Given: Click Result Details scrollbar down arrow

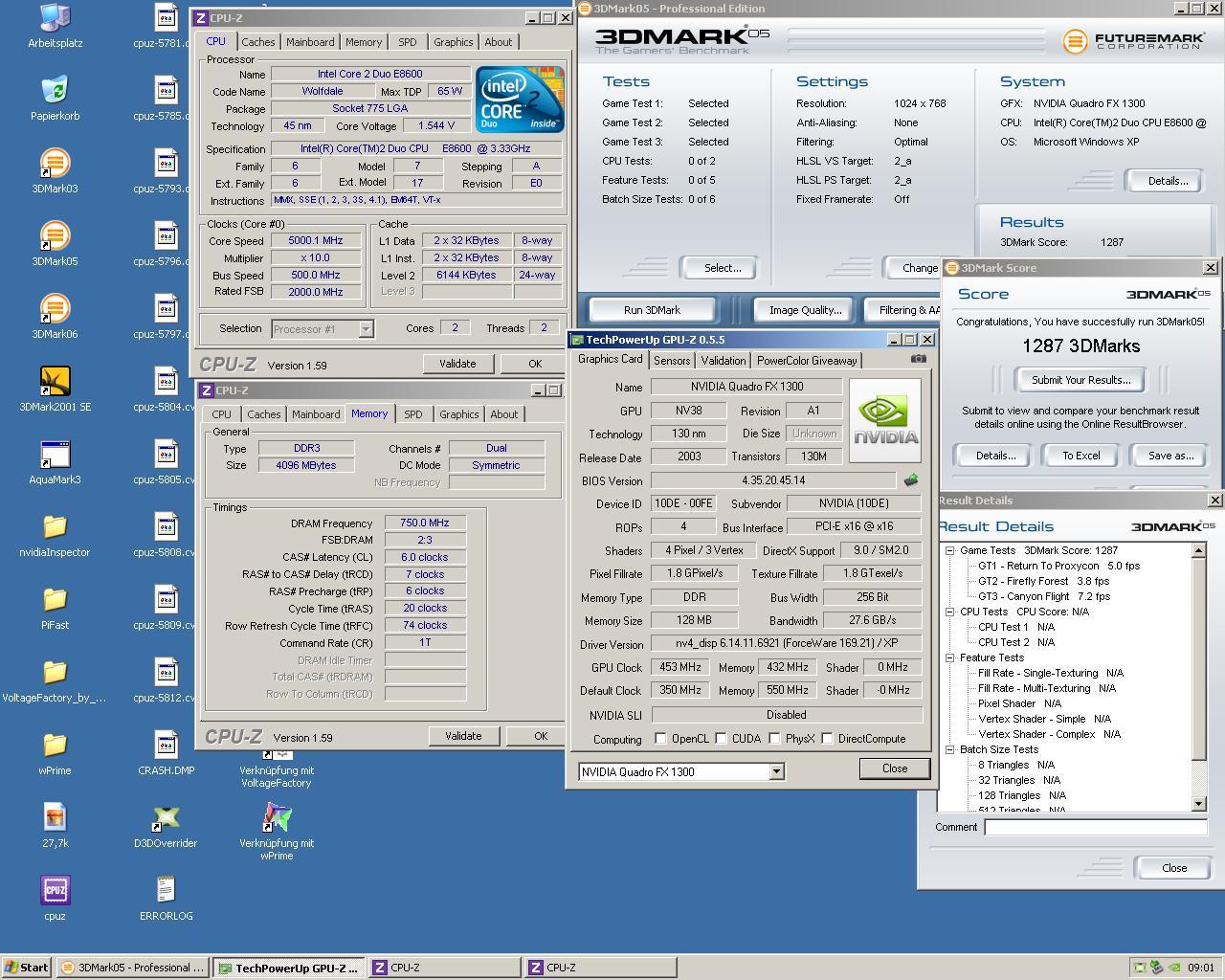Looking at the screenshot, I should coord(1199,804).
